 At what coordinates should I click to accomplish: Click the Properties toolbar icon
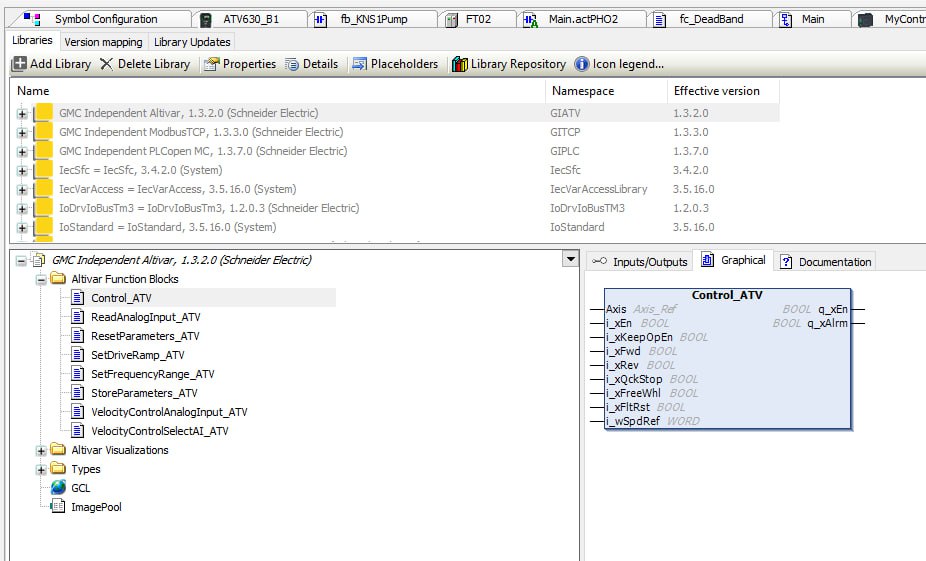(x=211, y=64)
